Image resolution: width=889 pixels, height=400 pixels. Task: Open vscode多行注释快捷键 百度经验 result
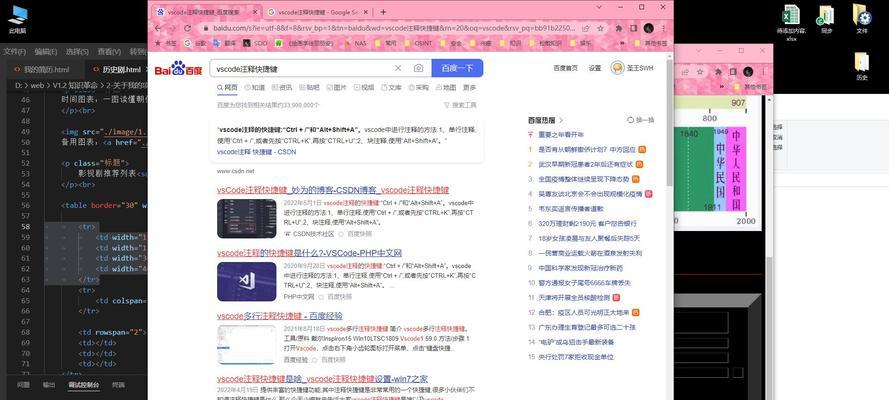[280, 316]
